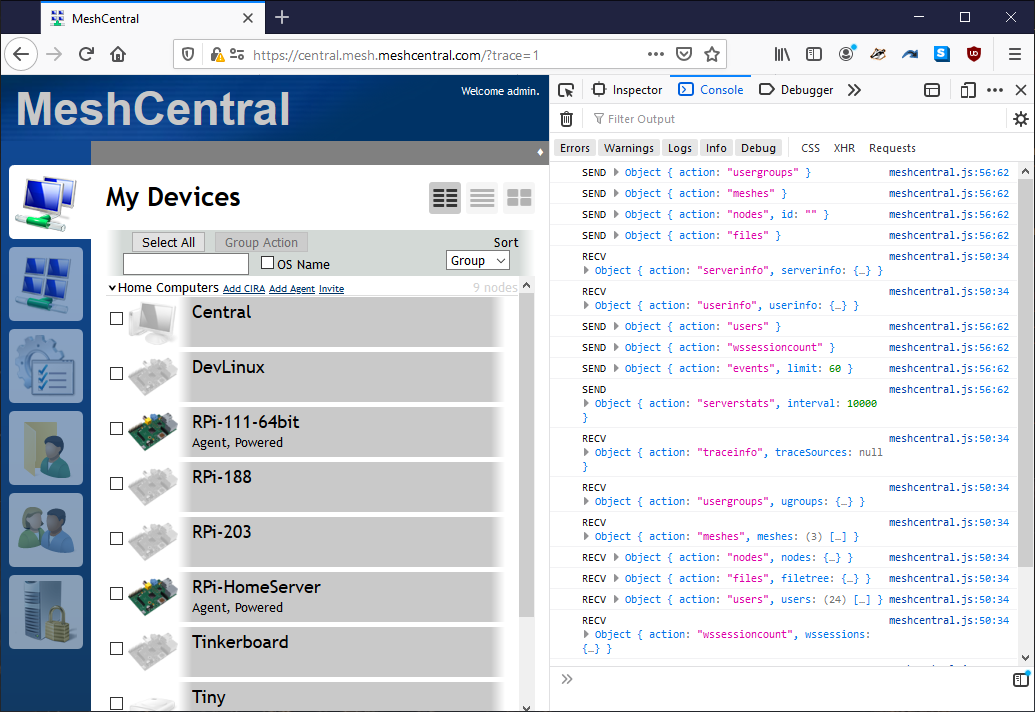
Task: Switch device list to large grid view
Action: pyautogui.click(x=519, y=197)
